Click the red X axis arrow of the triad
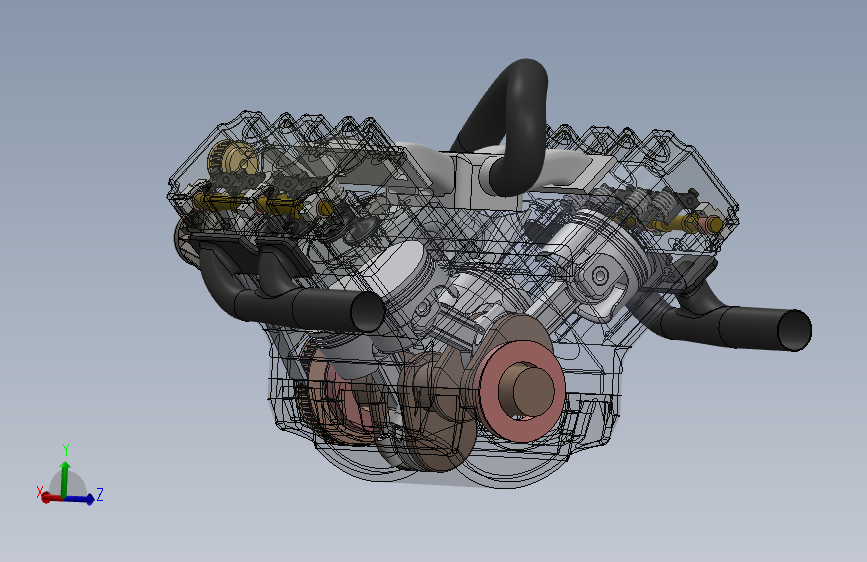 click(51, 498)
